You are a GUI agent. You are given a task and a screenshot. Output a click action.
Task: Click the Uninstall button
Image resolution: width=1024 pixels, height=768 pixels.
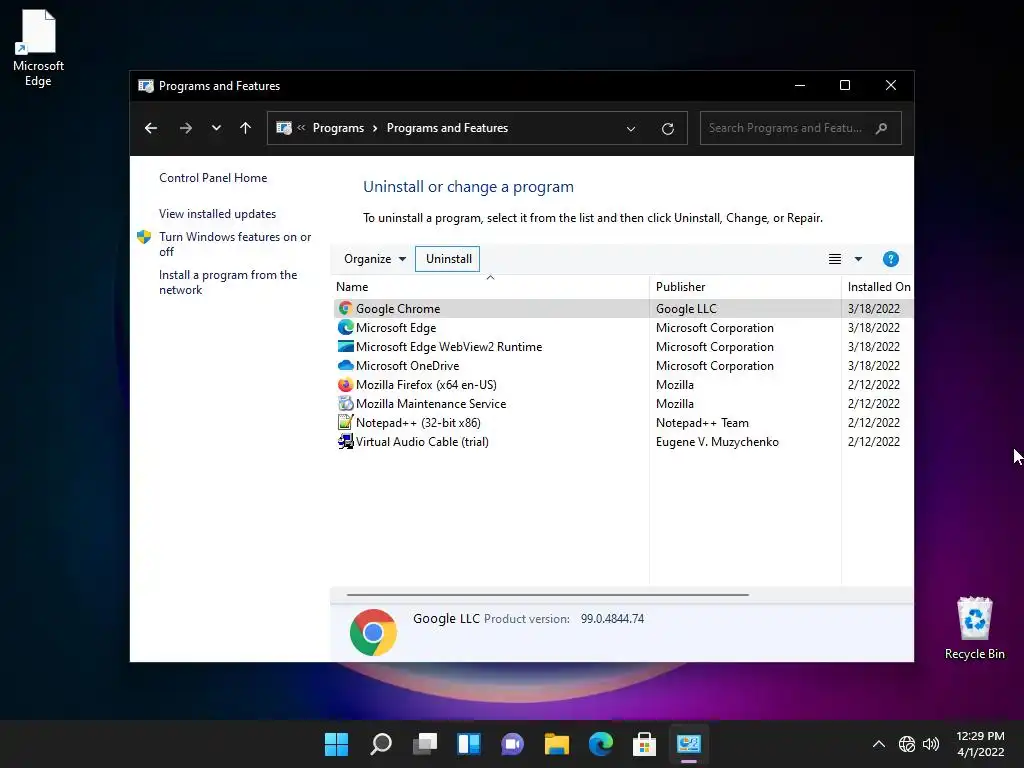tap(448, 259)
